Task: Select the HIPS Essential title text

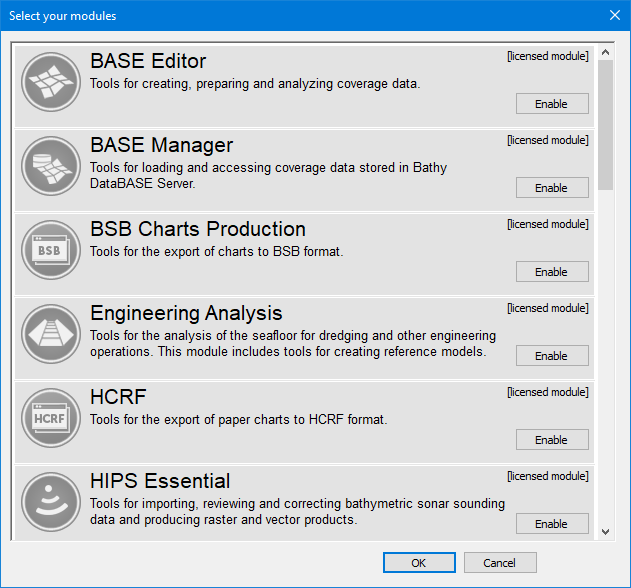Action: (160, 481)
